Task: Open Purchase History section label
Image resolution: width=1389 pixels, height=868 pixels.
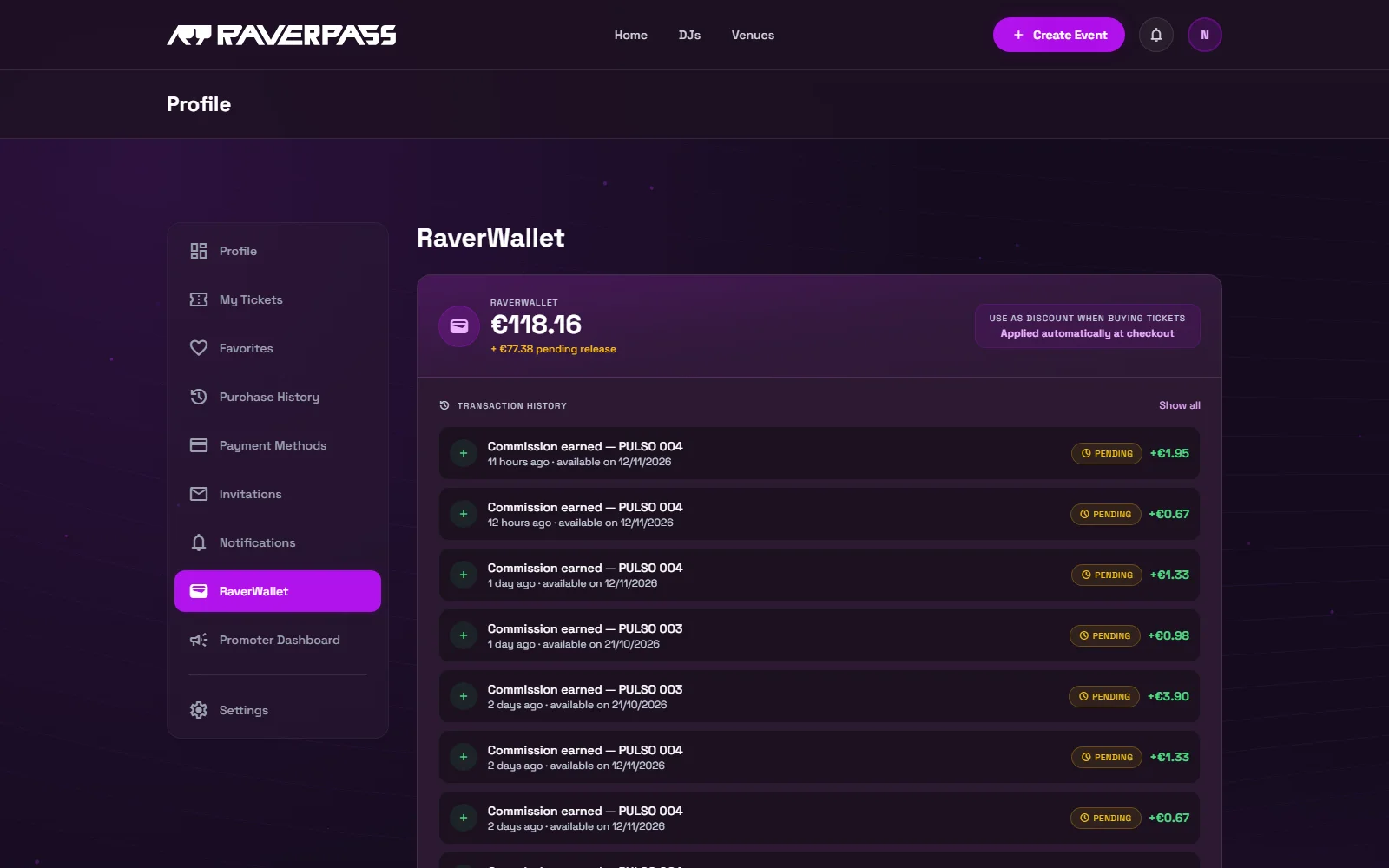Action: (x=269, y=397)
